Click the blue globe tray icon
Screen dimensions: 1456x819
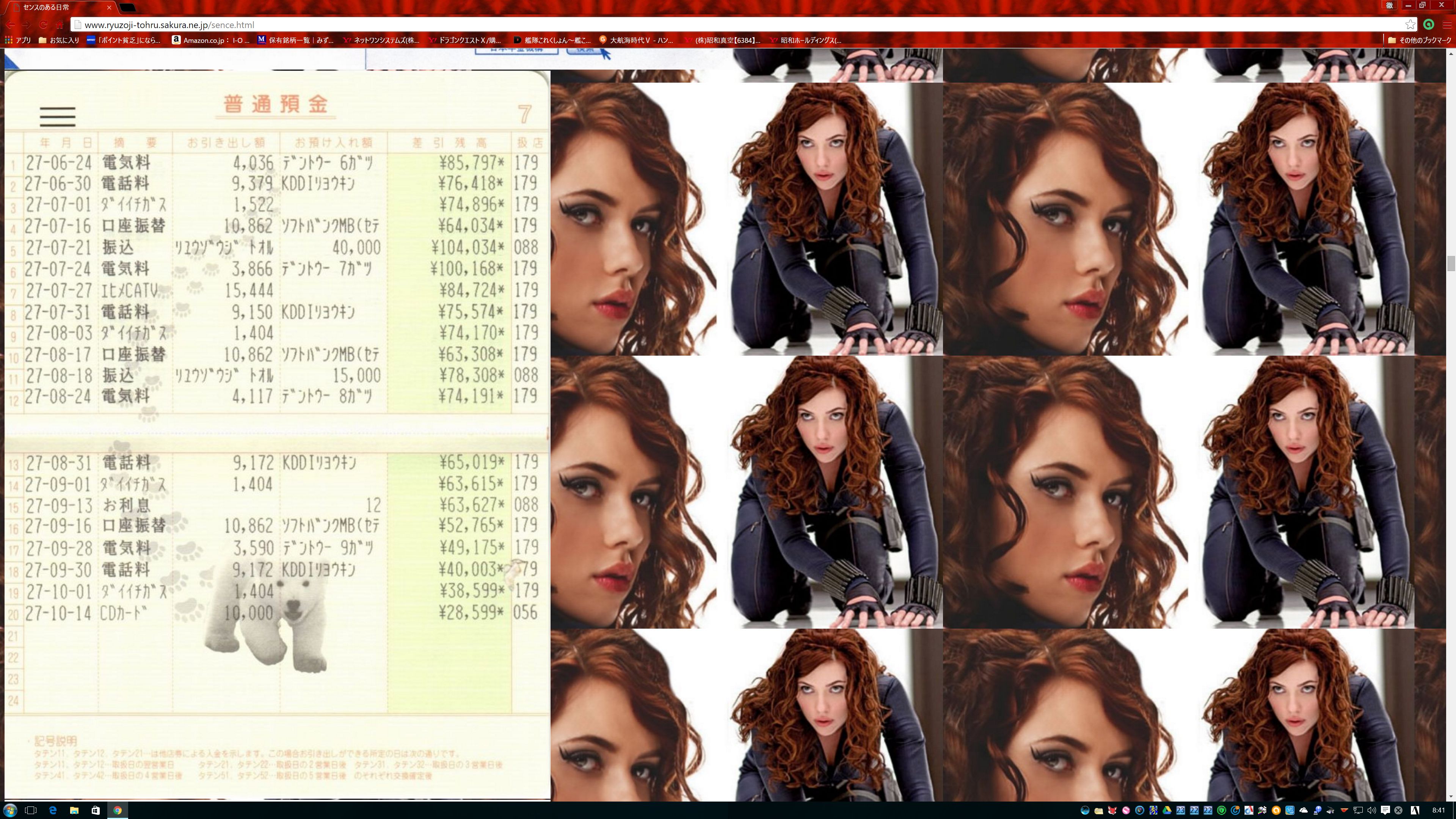(1085, 811)
